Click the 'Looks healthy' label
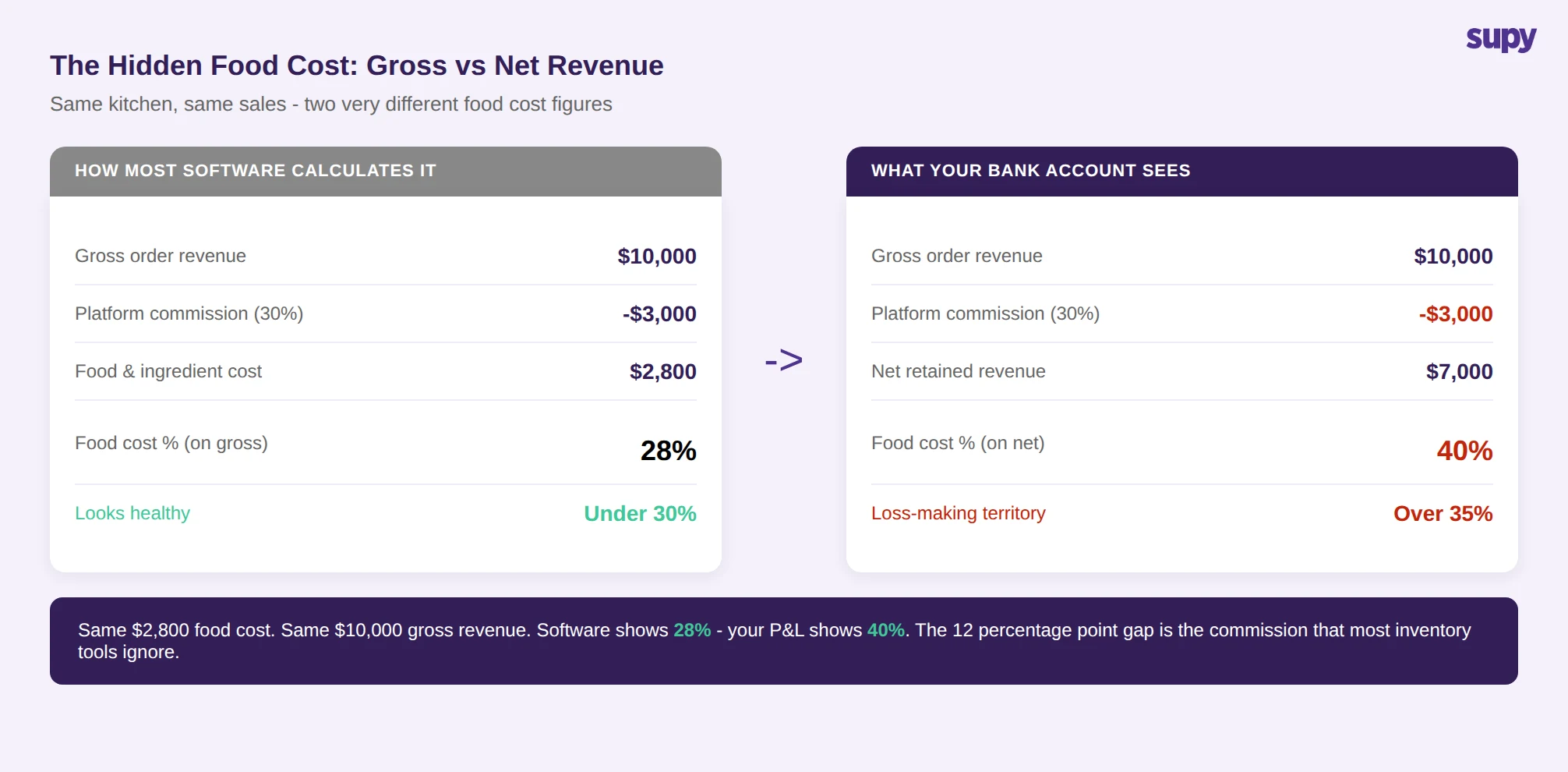 click(132, 513)
